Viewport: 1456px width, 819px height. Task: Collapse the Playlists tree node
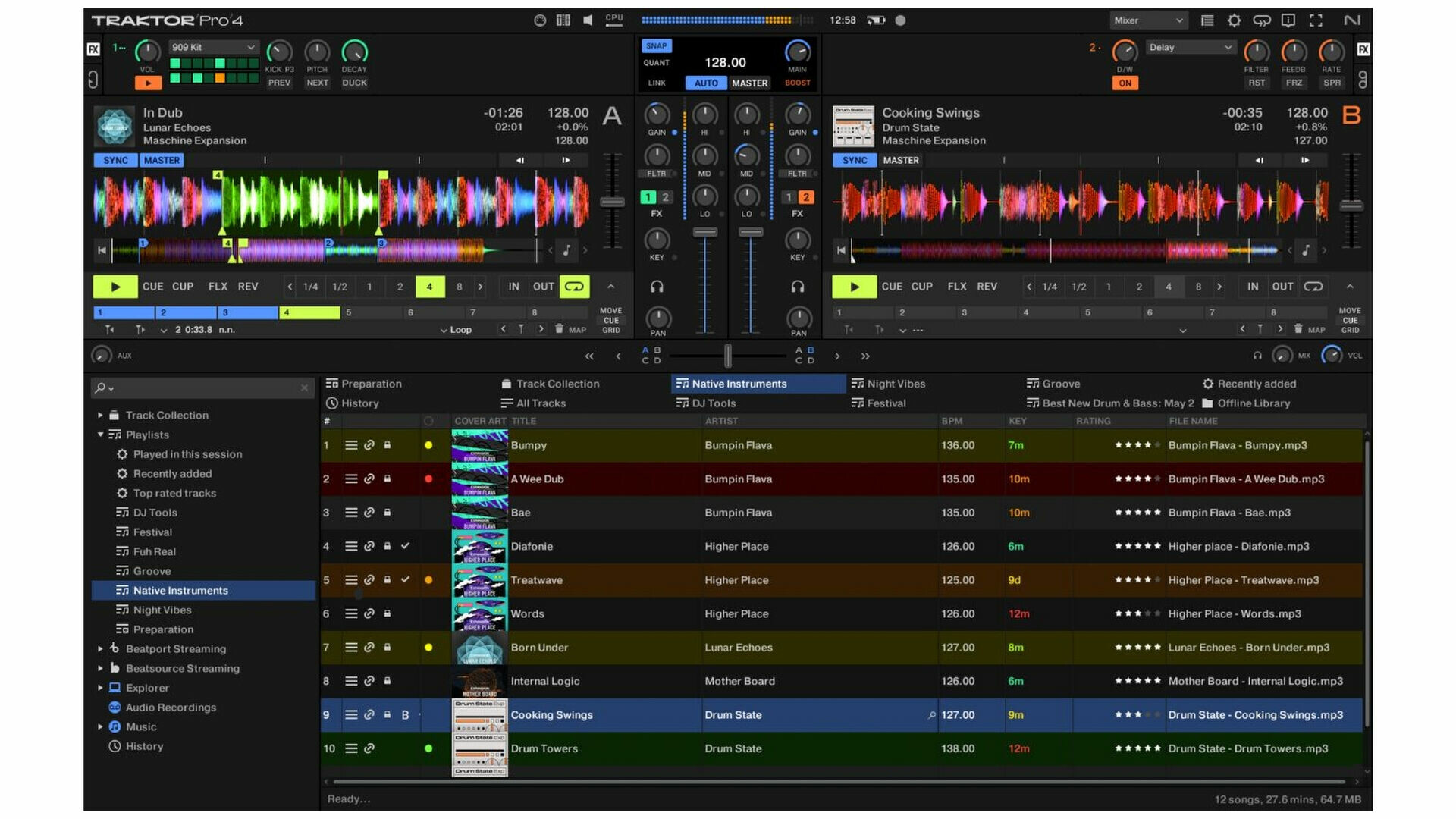(100, 435)
